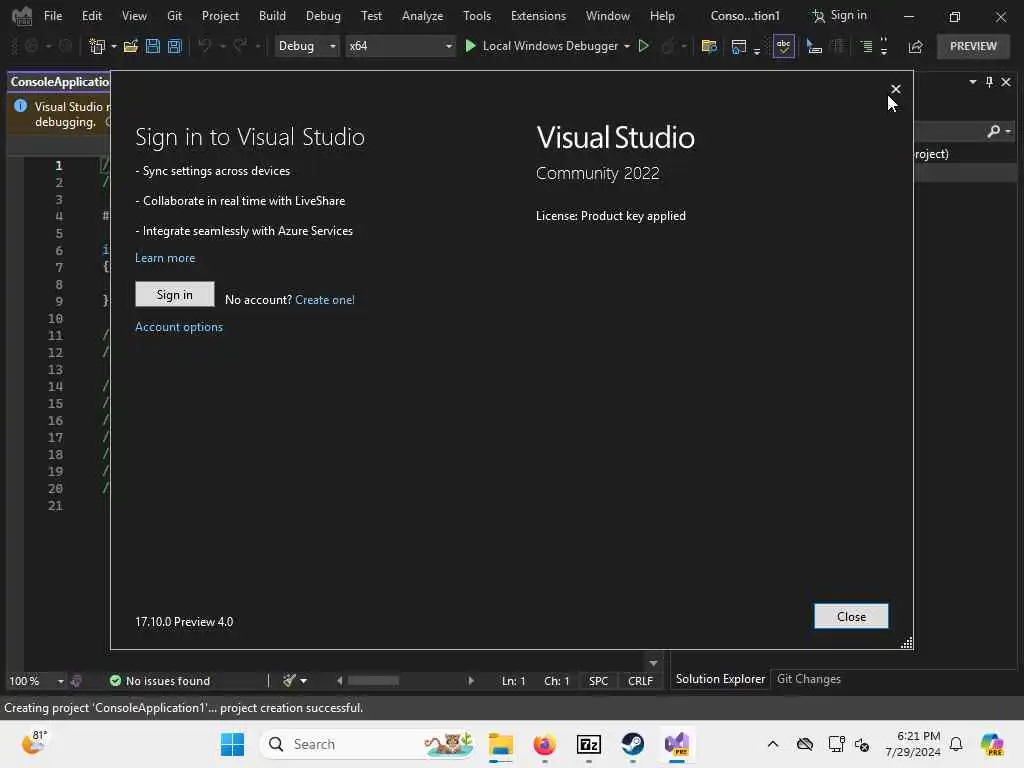This screenshot has width=1024, height=768.
Task: Open Firefox from the taskbar
Action: [x=544, y=744]
